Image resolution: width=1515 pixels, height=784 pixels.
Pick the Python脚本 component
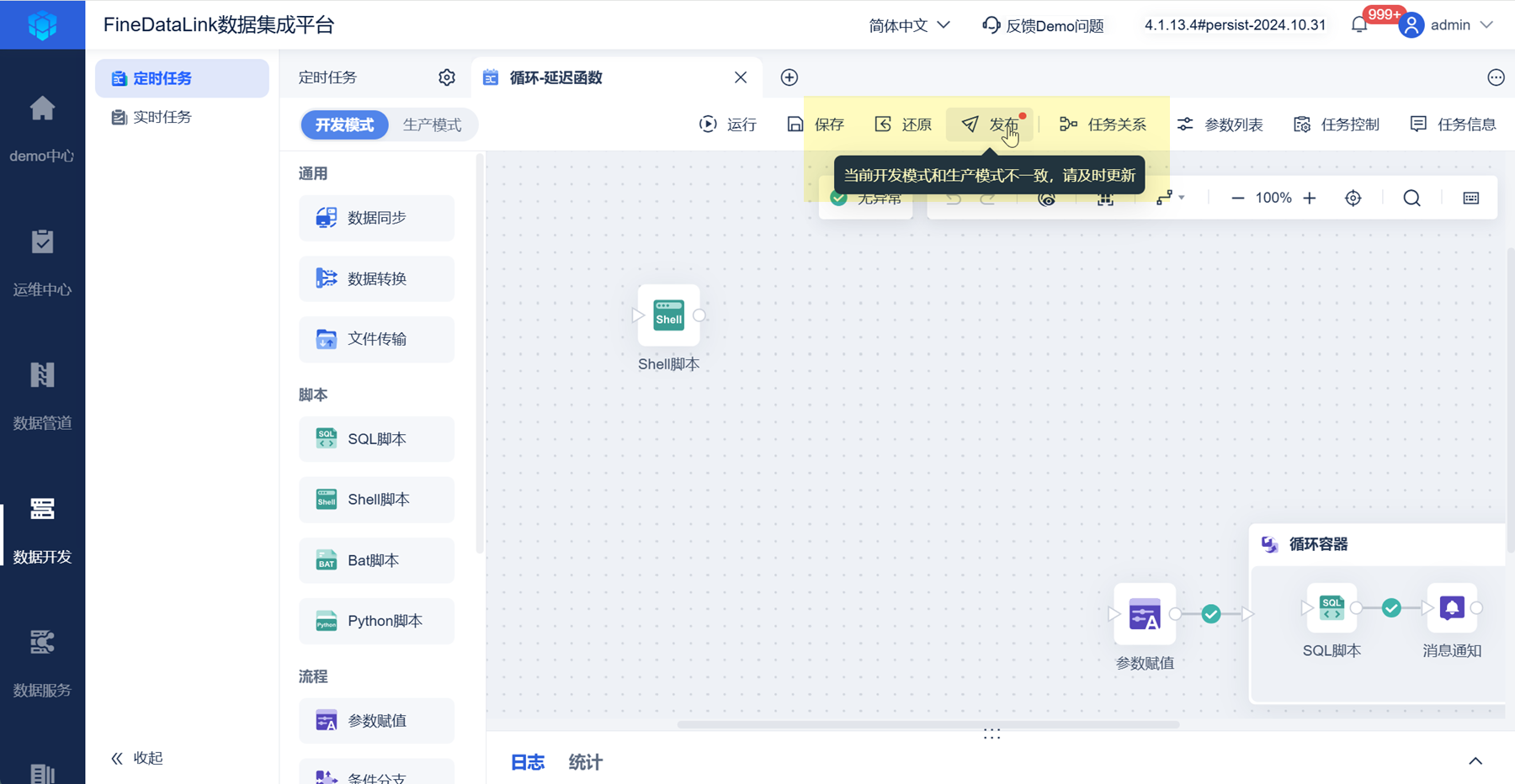coord(376,621)
